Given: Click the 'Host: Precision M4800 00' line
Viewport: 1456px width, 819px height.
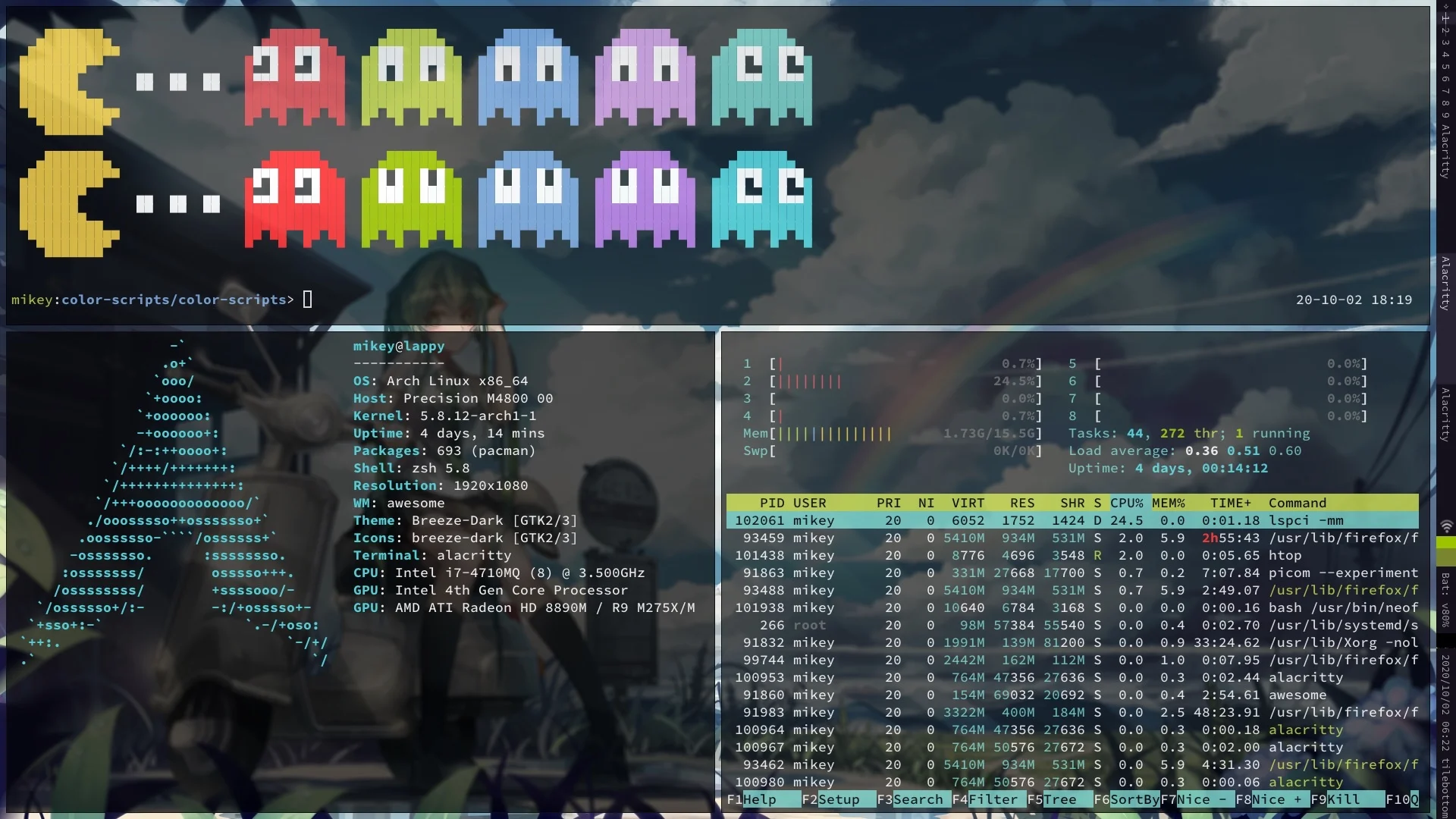Looking at the screenshot, I should 453,398.
